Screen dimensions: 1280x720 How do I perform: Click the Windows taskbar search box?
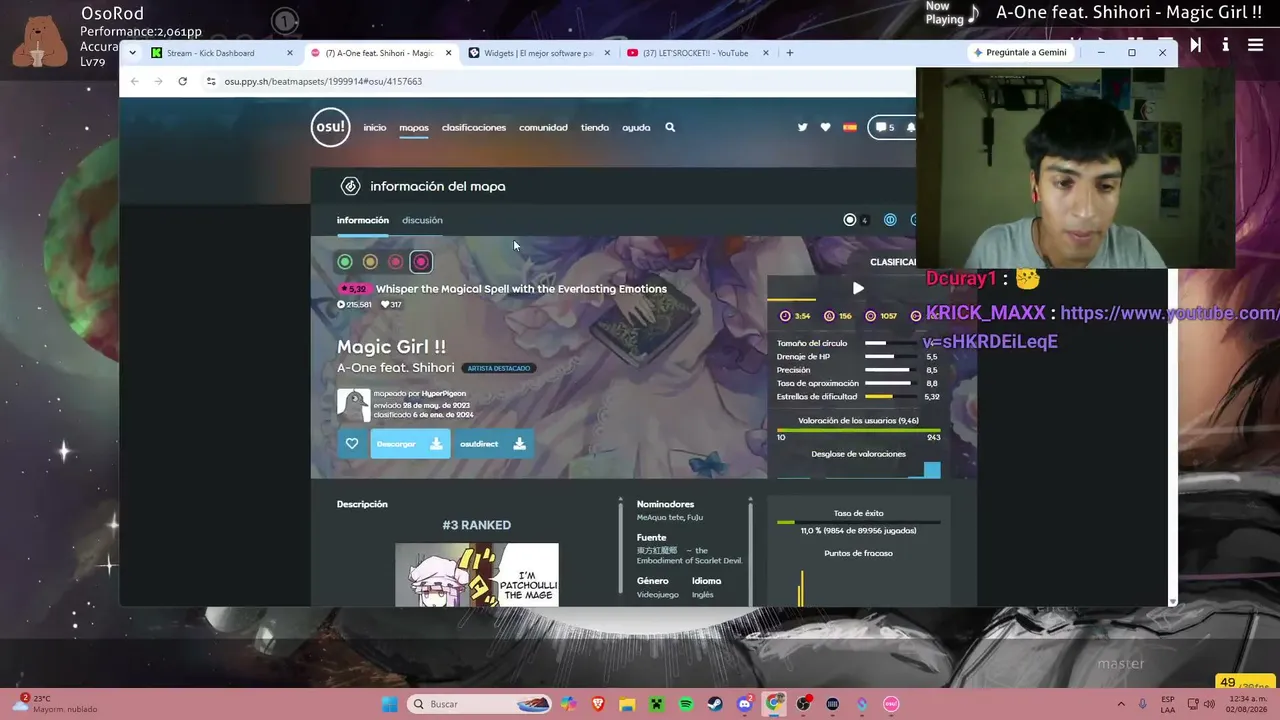480,704
